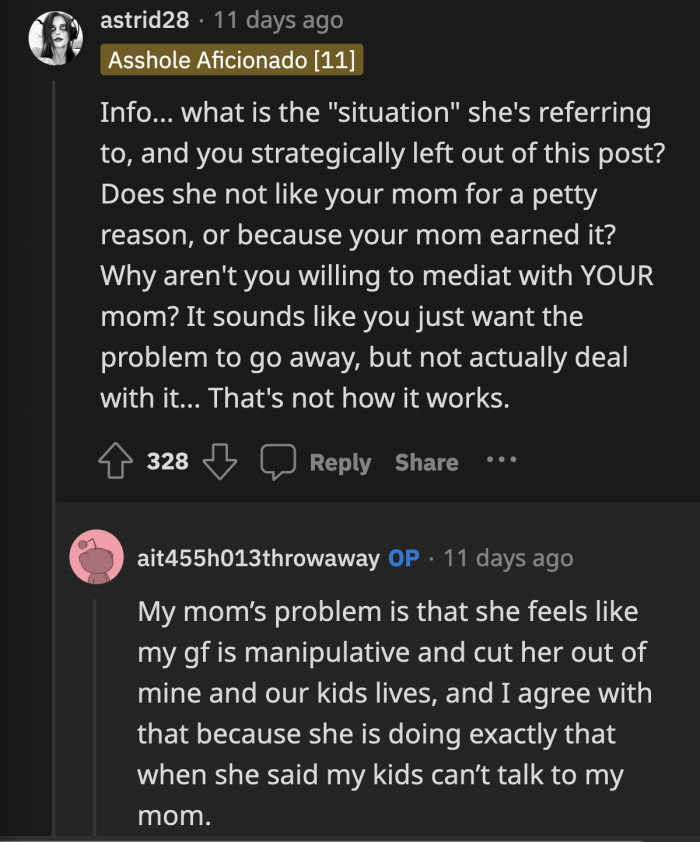Click the Share icon on astrid28's comment
The image size is (700, 842).
pos(426,461)
